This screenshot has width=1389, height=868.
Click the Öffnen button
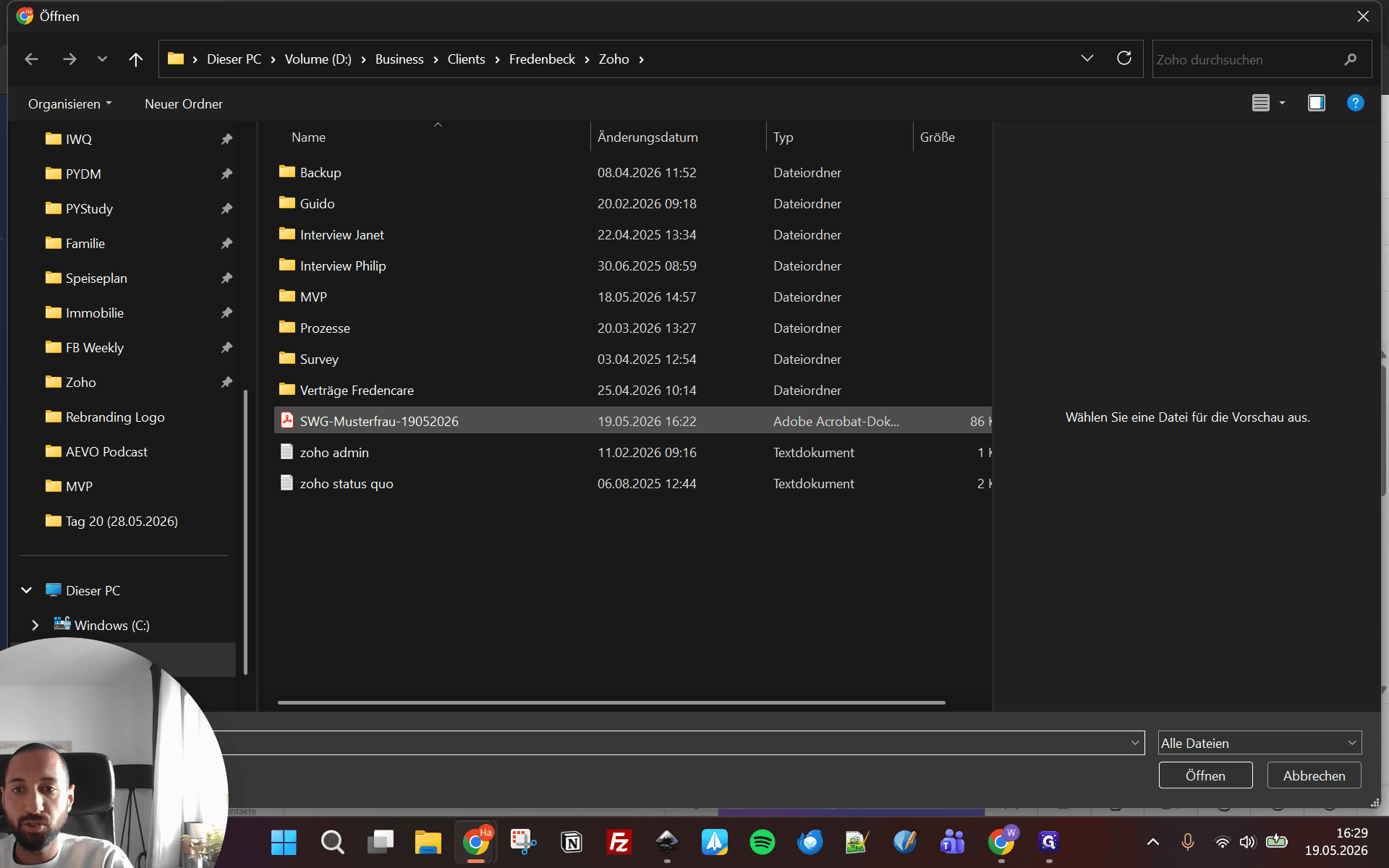1205,775
